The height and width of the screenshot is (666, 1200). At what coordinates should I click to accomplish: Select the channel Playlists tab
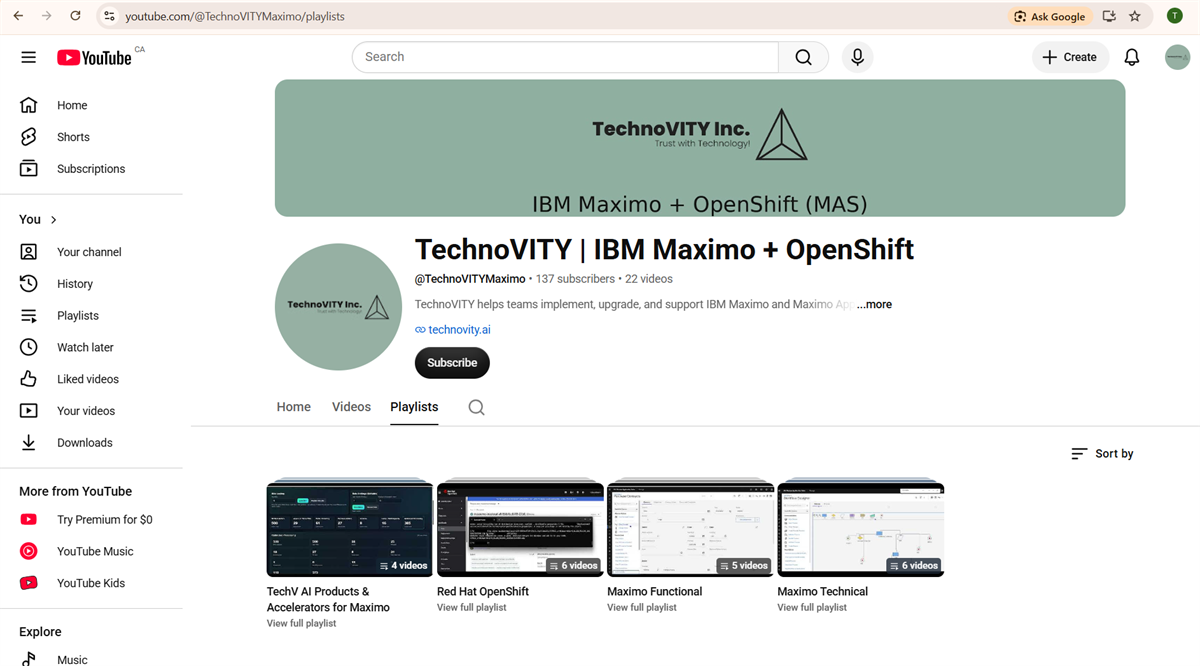click(x=414, y=407)
